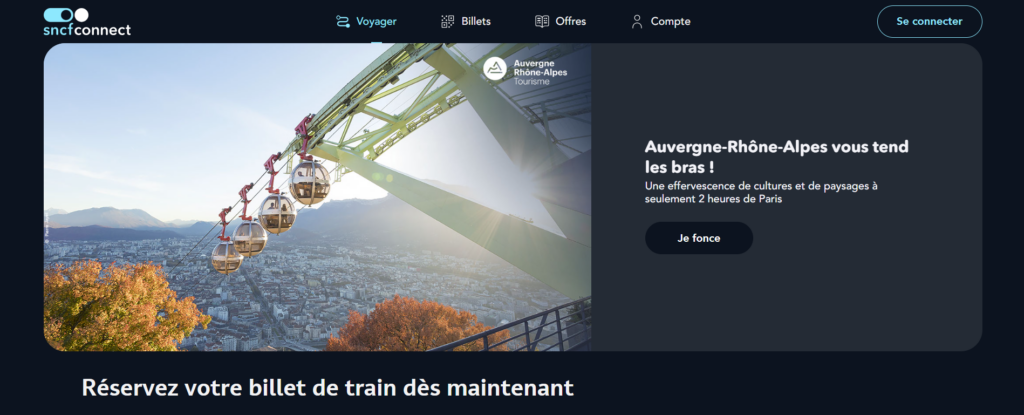The height and width of the screenshot is (415, 1024).
Task: Click the Billets QR code icon
Action: [447, 22]
